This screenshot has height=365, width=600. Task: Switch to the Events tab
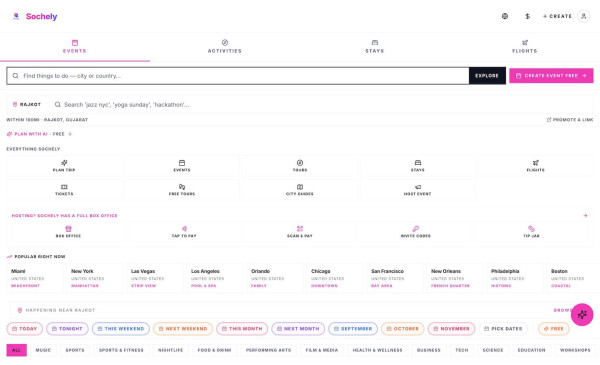[75, 46]
